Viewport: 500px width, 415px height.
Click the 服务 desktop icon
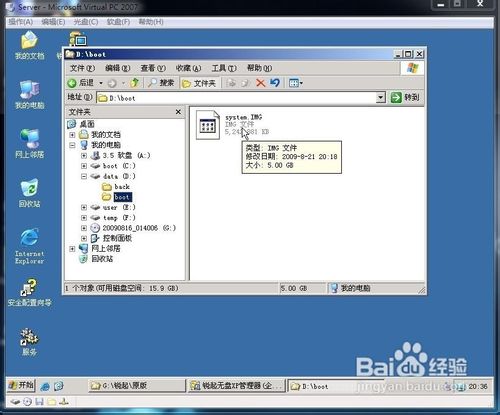(x=29, y=342)
